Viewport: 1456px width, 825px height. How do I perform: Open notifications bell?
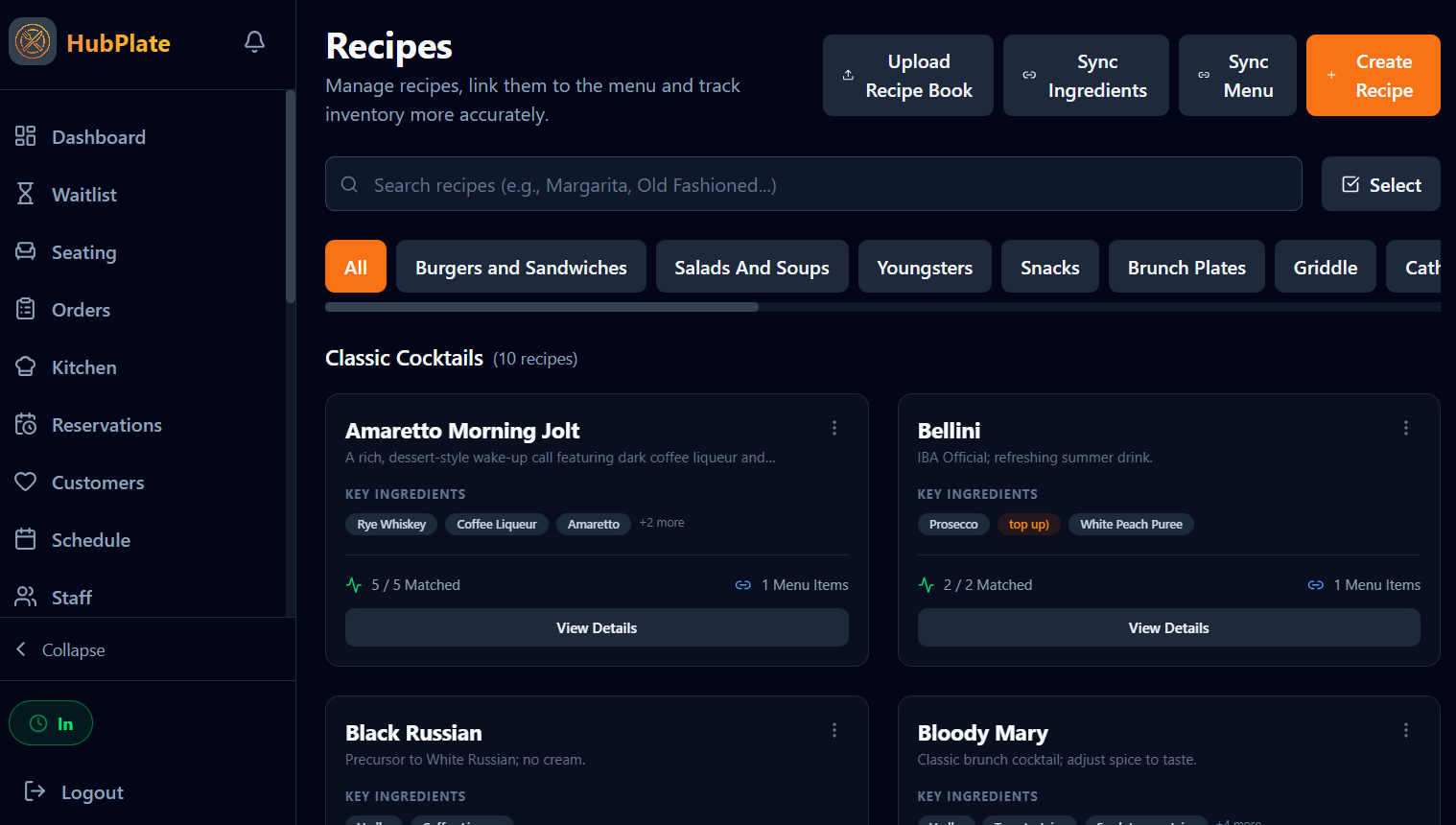click(x=254, y=41)
